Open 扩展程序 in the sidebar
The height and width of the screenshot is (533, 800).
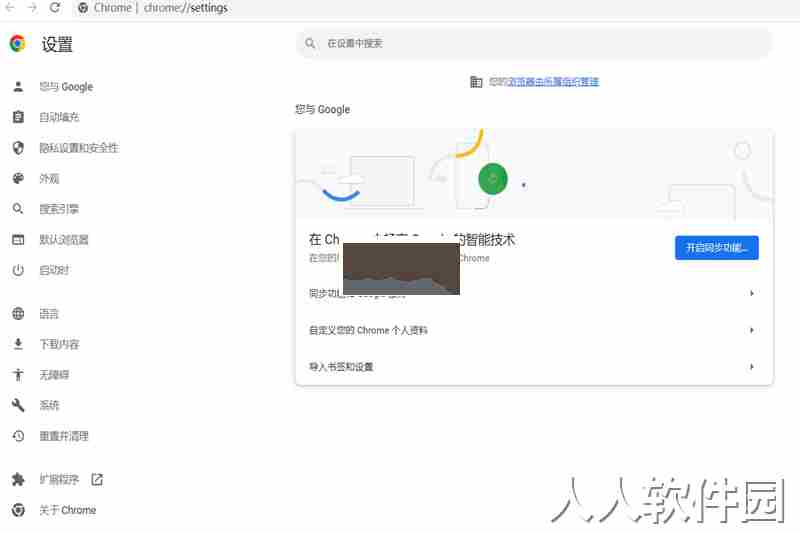point(59,479)
